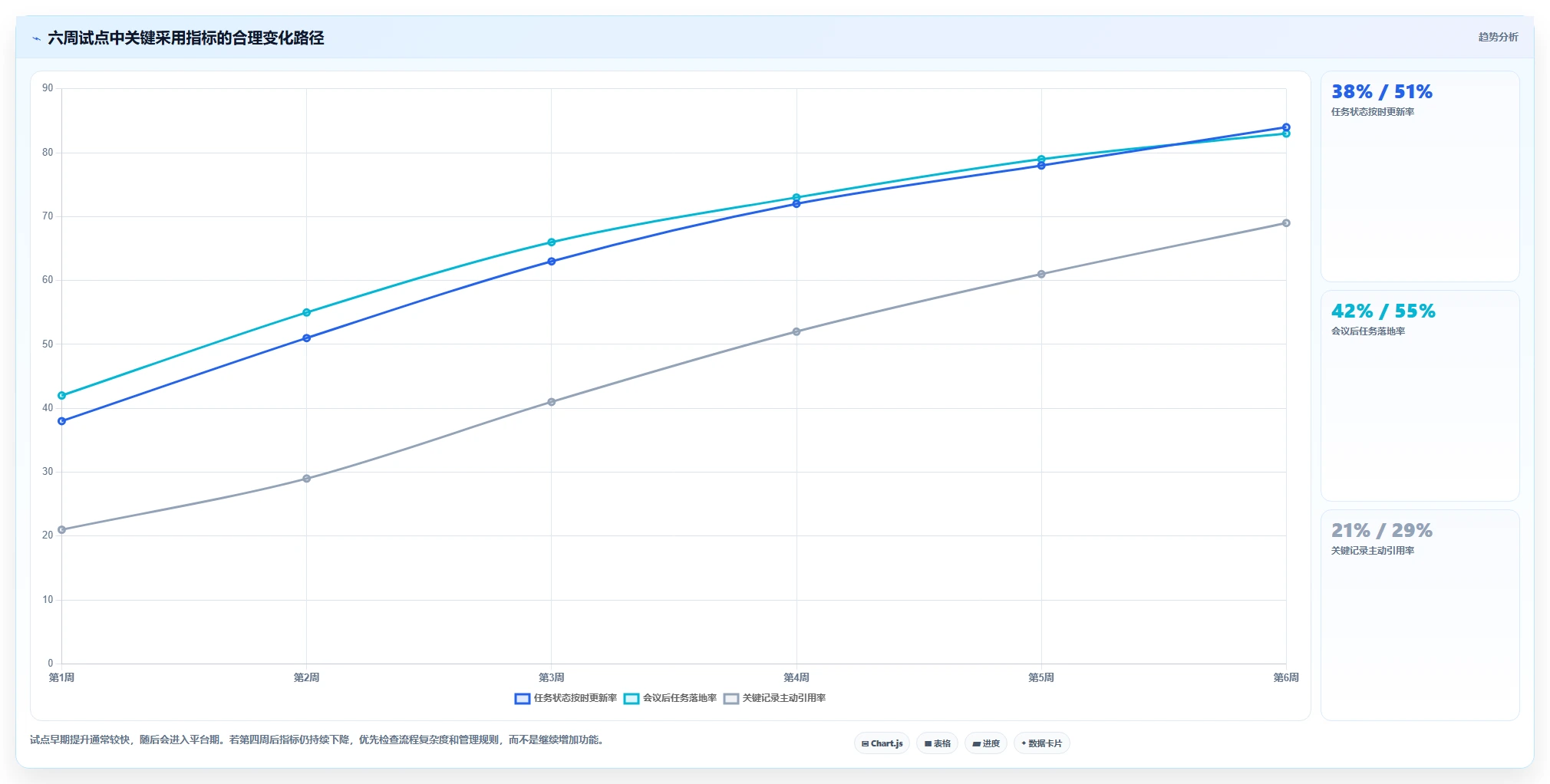
Task: Click the week 6 point on the blue line
Action: (1286, 127)
